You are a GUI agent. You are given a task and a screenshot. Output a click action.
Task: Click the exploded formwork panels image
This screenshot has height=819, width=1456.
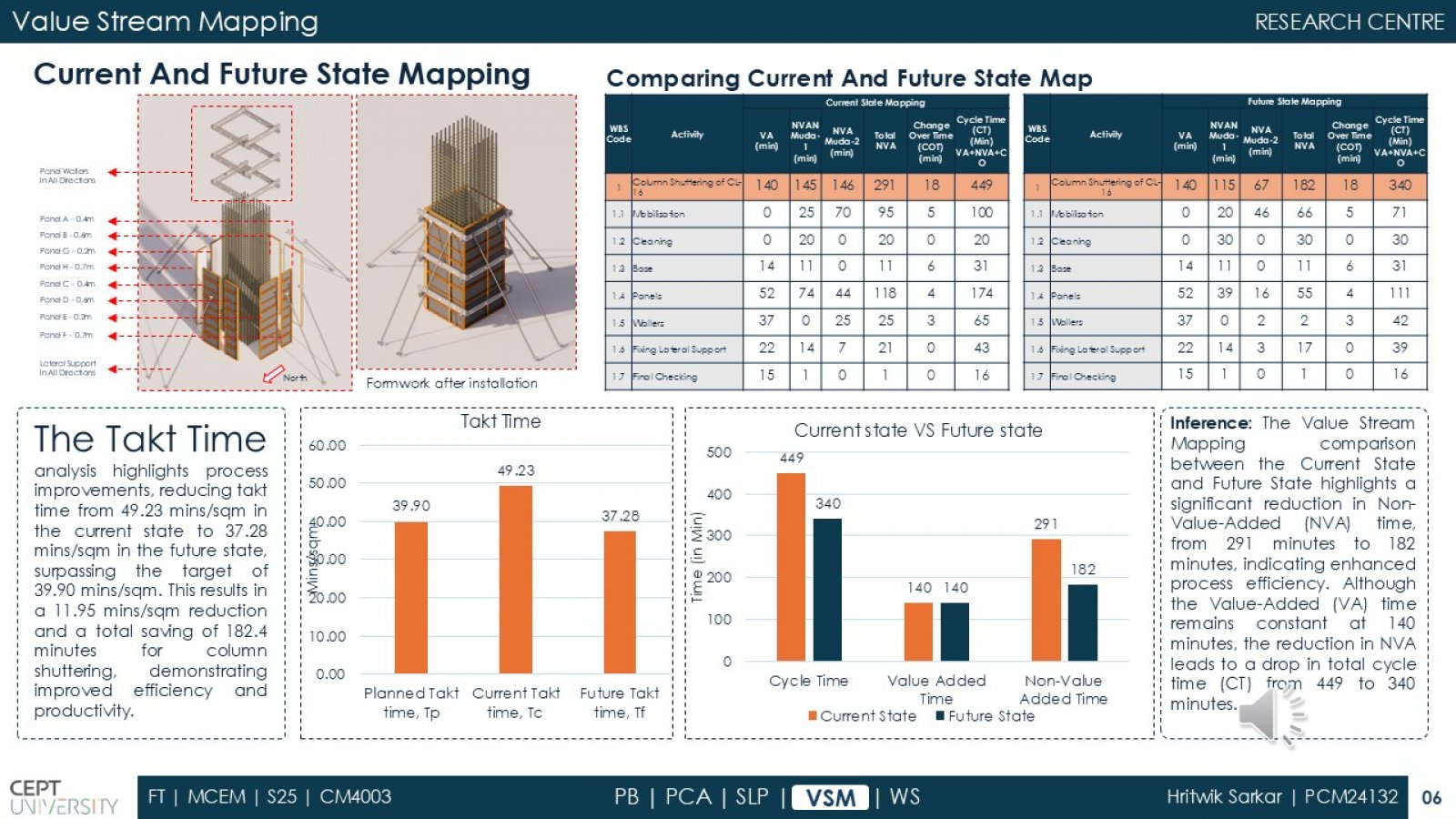coord(245,243)
